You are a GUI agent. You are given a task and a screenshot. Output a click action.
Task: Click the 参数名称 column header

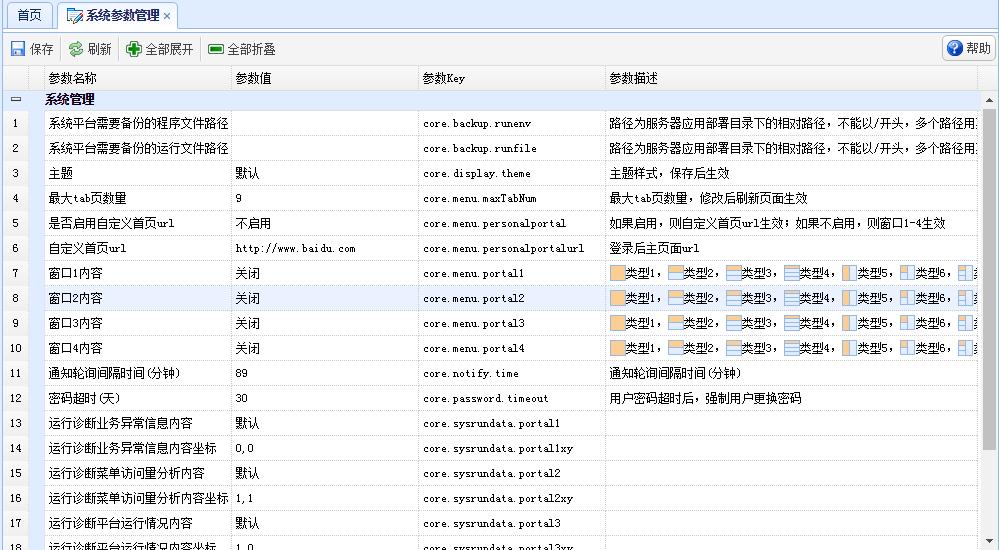click(x=138, y=78)
